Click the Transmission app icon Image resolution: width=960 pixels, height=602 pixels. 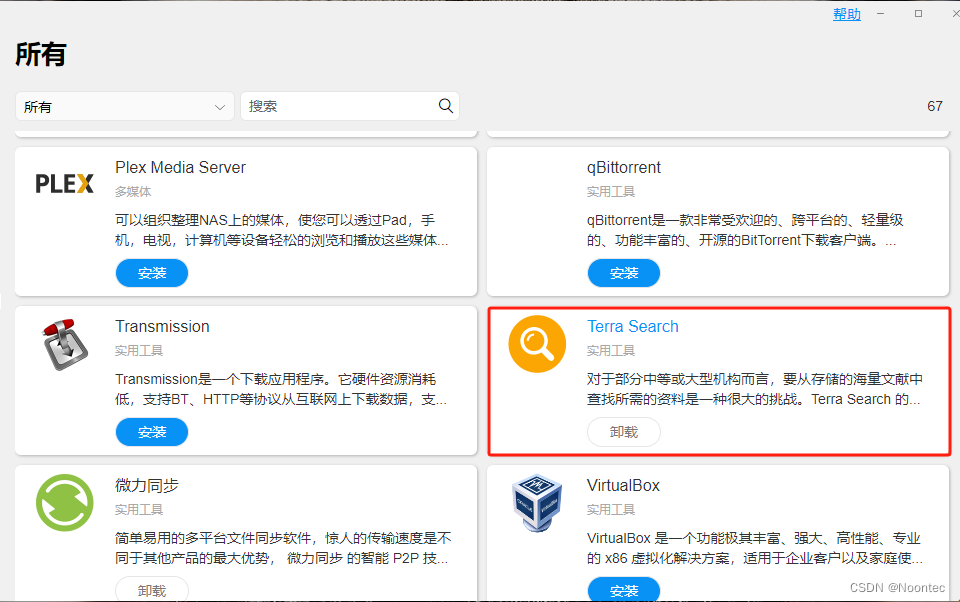tap(65, 344)
